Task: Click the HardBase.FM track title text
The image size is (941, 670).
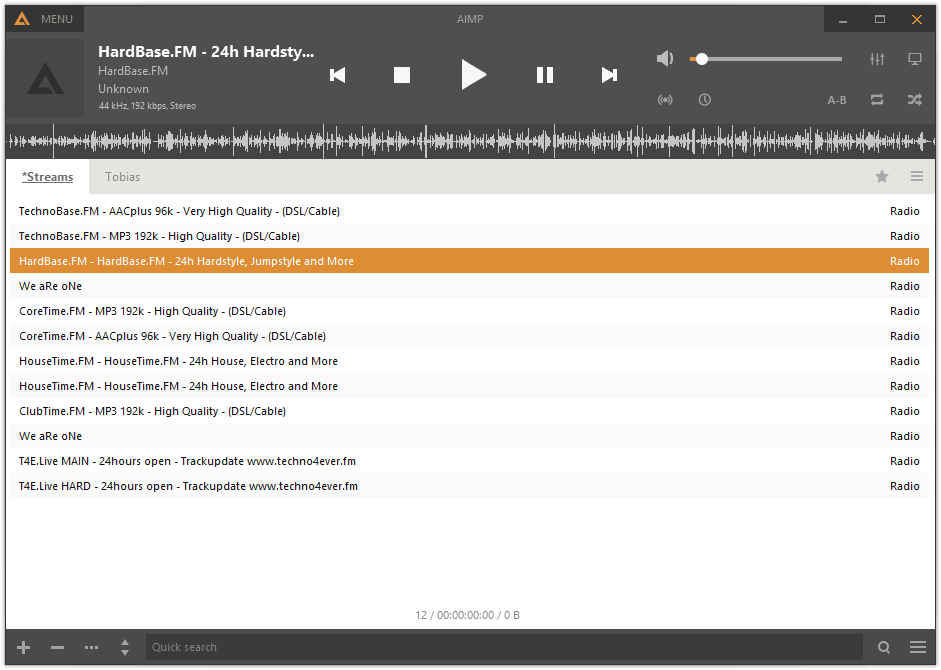Action: (x=206, y=52)
